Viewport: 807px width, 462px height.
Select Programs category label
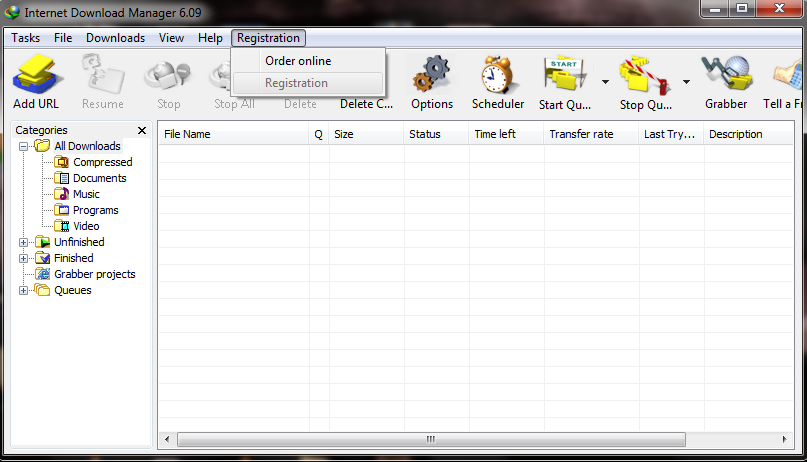click(95, 210)
